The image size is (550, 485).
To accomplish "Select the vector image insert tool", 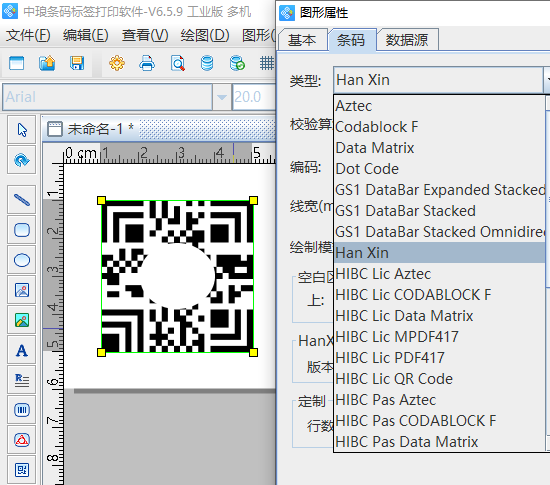I will coord(22,290).
